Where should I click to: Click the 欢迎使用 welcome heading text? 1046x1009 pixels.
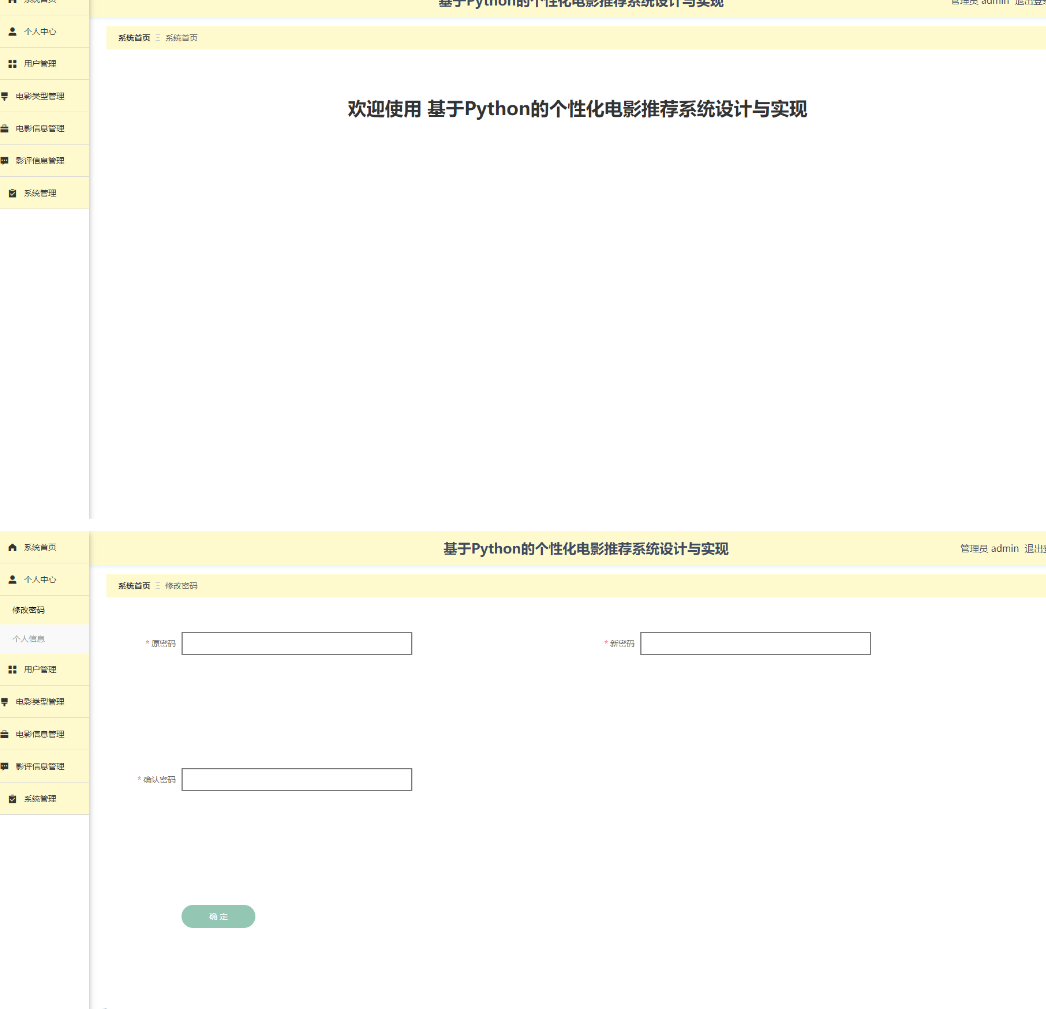point(577,109)
